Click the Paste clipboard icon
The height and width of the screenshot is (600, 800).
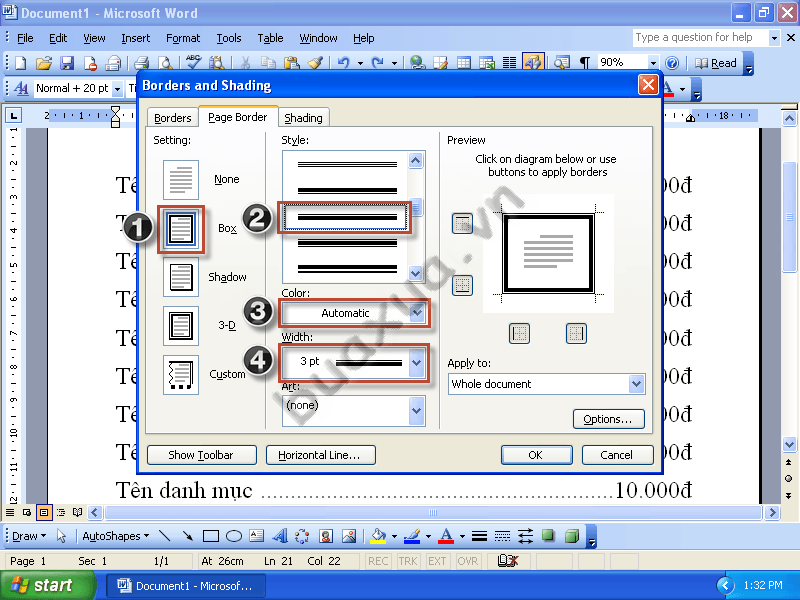[292, 63]
